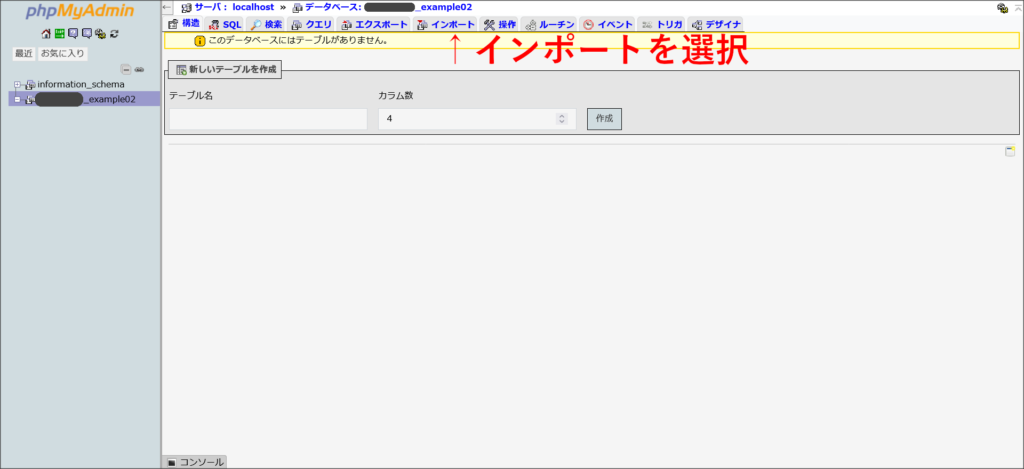Open phpMyAdmin documentation question-mark icon
This screenshot has width=1024, height=469.
click(73, 33)
